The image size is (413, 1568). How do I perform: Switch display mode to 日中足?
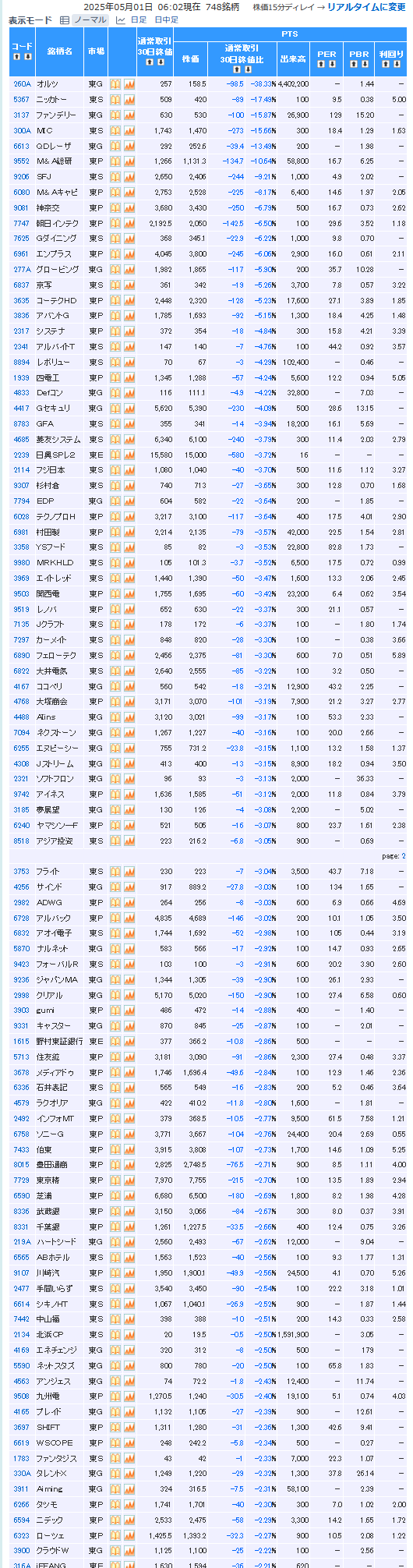[166, 19]
